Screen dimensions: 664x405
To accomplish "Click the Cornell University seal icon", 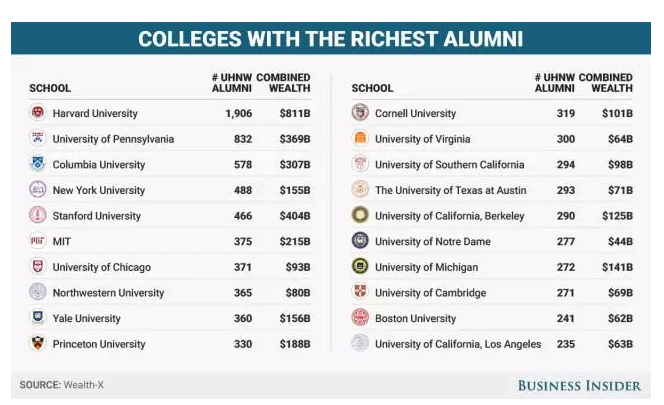I will click(x=360, y=113).
